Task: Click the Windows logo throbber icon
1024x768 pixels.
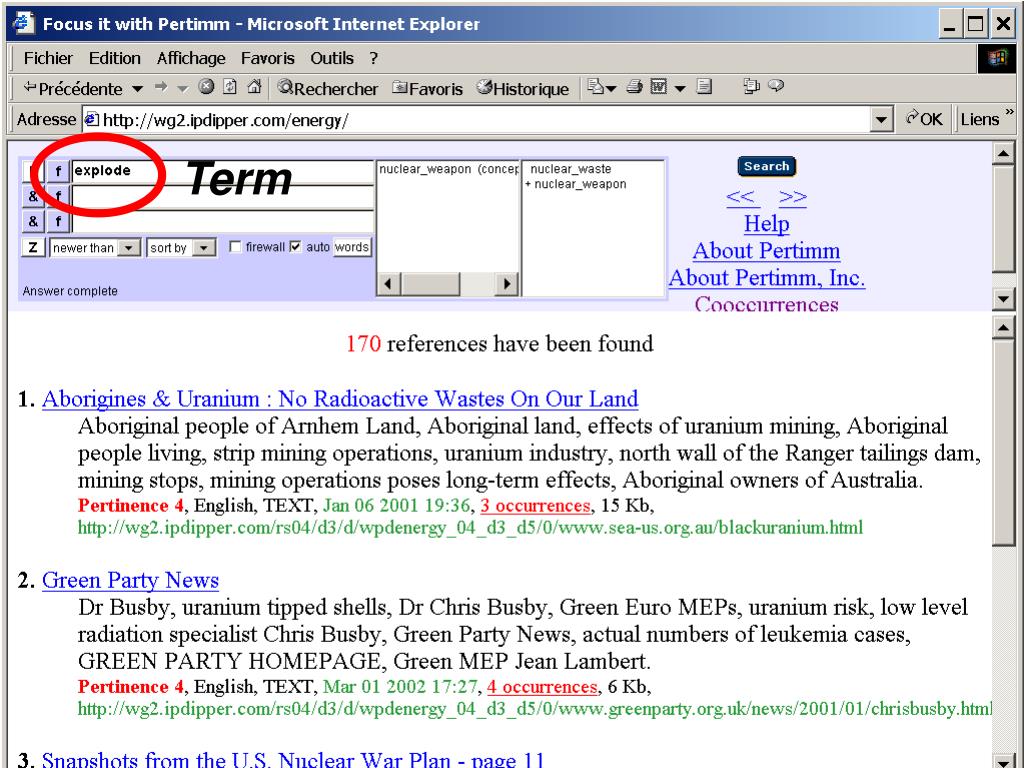Action: pos(997,58)
